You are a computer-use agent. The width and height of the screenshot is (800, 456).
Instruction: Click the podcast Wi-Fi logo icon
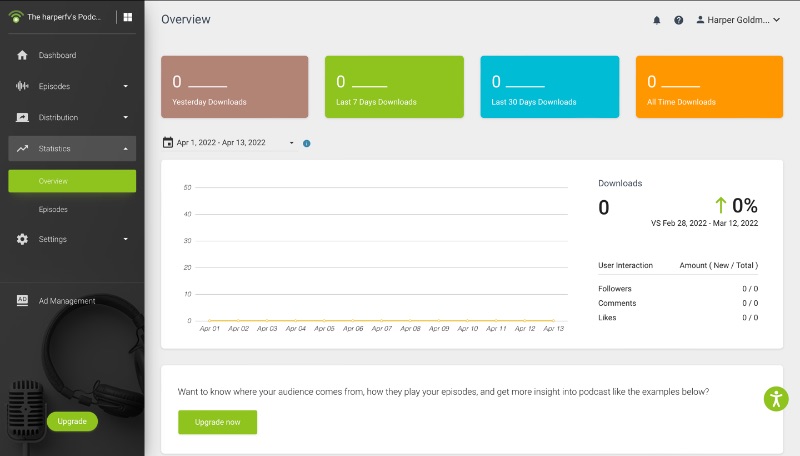pos(16,17)
